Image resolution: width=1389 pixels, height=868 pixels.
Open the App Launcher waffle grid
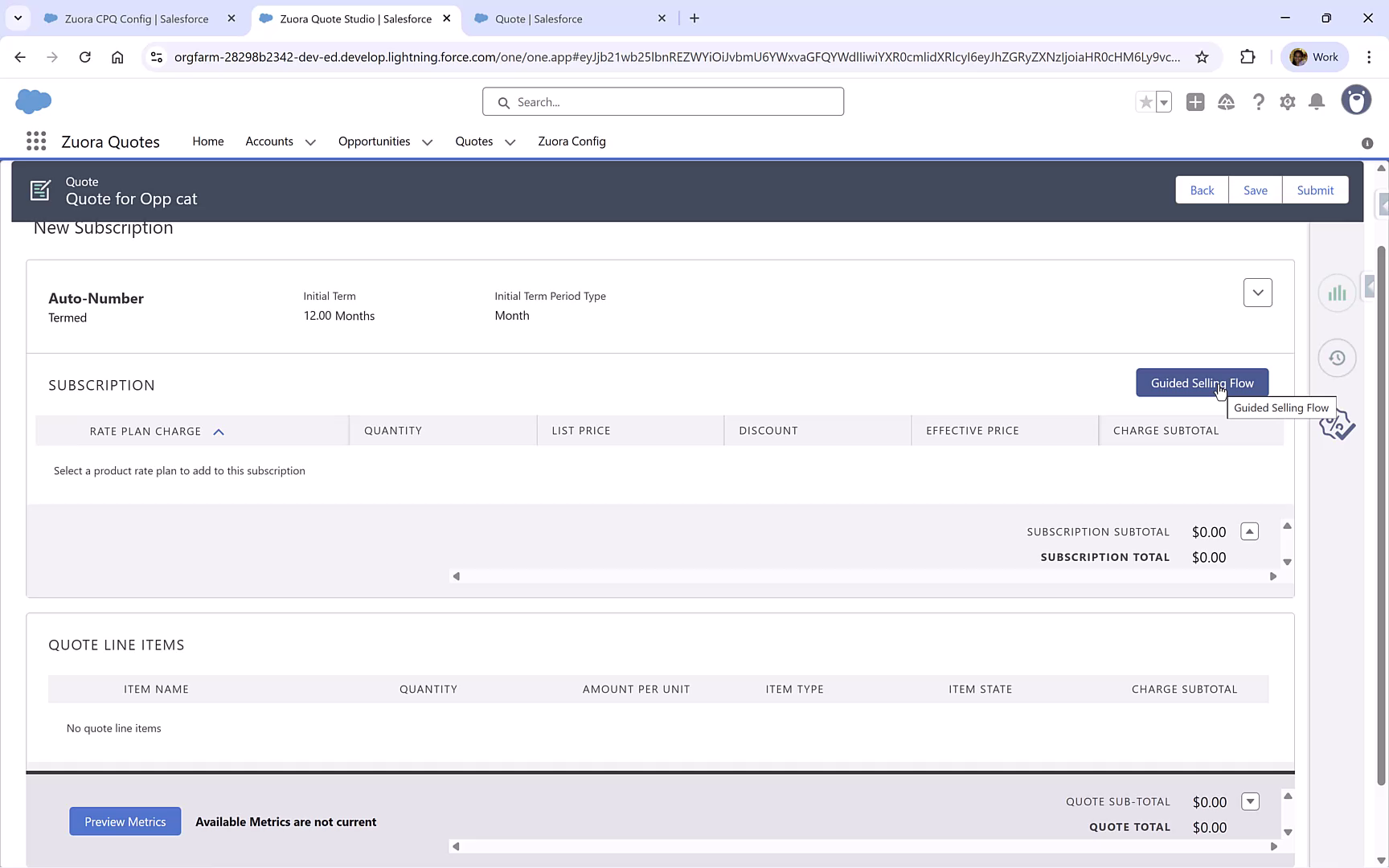tap(36, 141)
